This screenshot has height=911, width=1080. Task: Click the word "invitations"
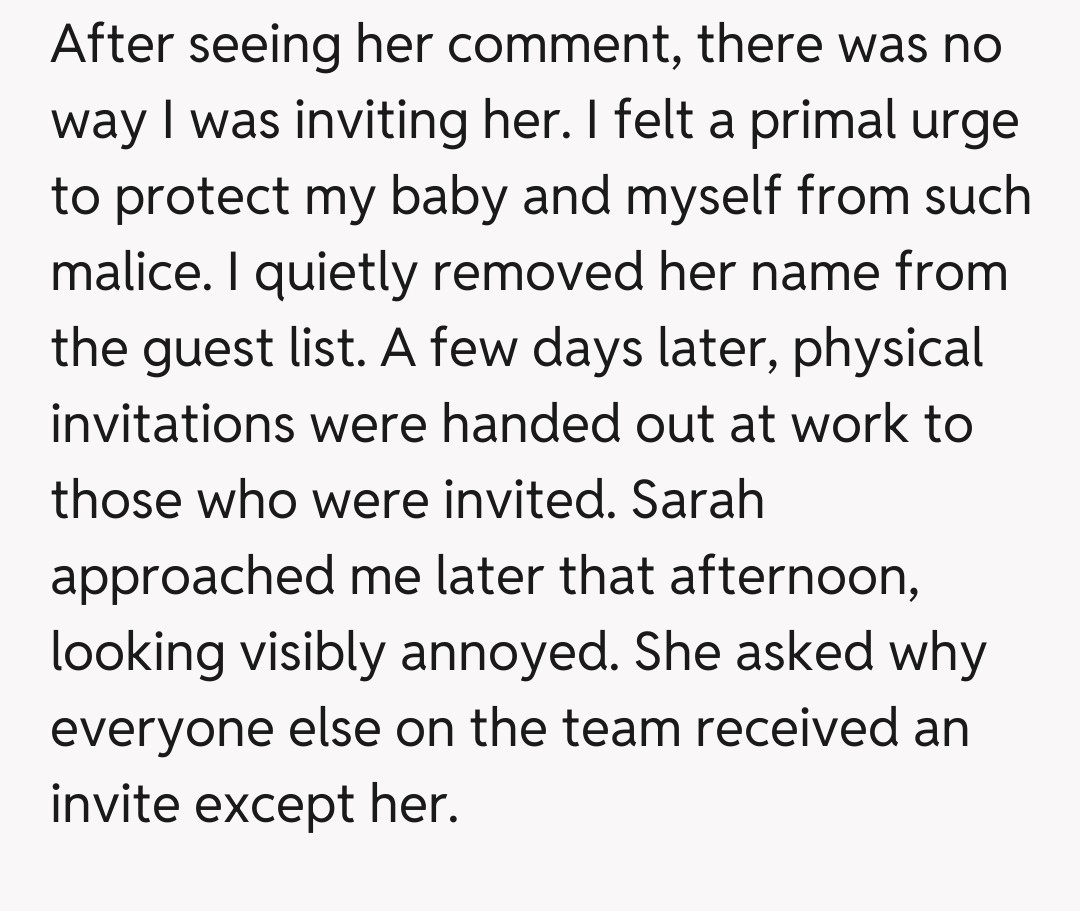(x=173, y=424)
